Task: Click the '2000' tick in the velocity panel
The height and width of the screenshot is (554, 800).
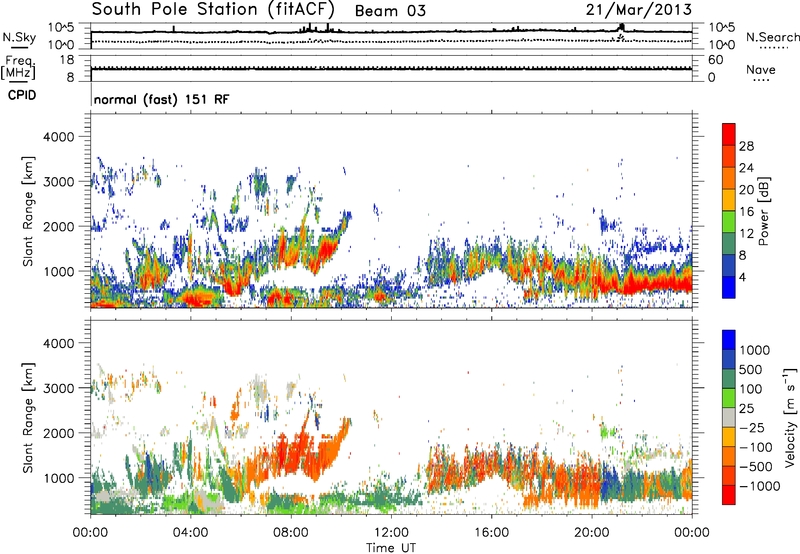Action: (58, 433)
